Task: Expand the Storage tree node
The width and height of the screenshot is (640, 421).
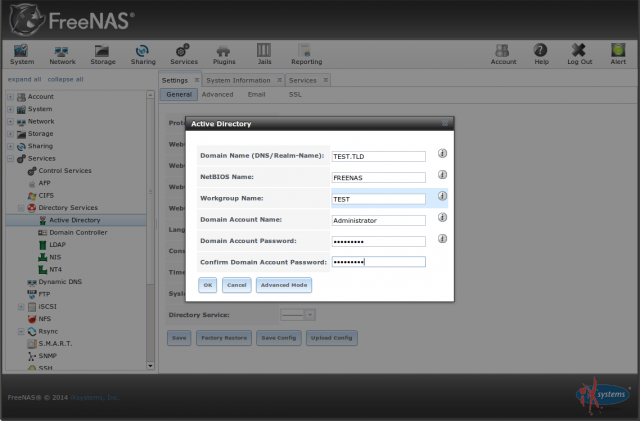Action: (11, 134)
